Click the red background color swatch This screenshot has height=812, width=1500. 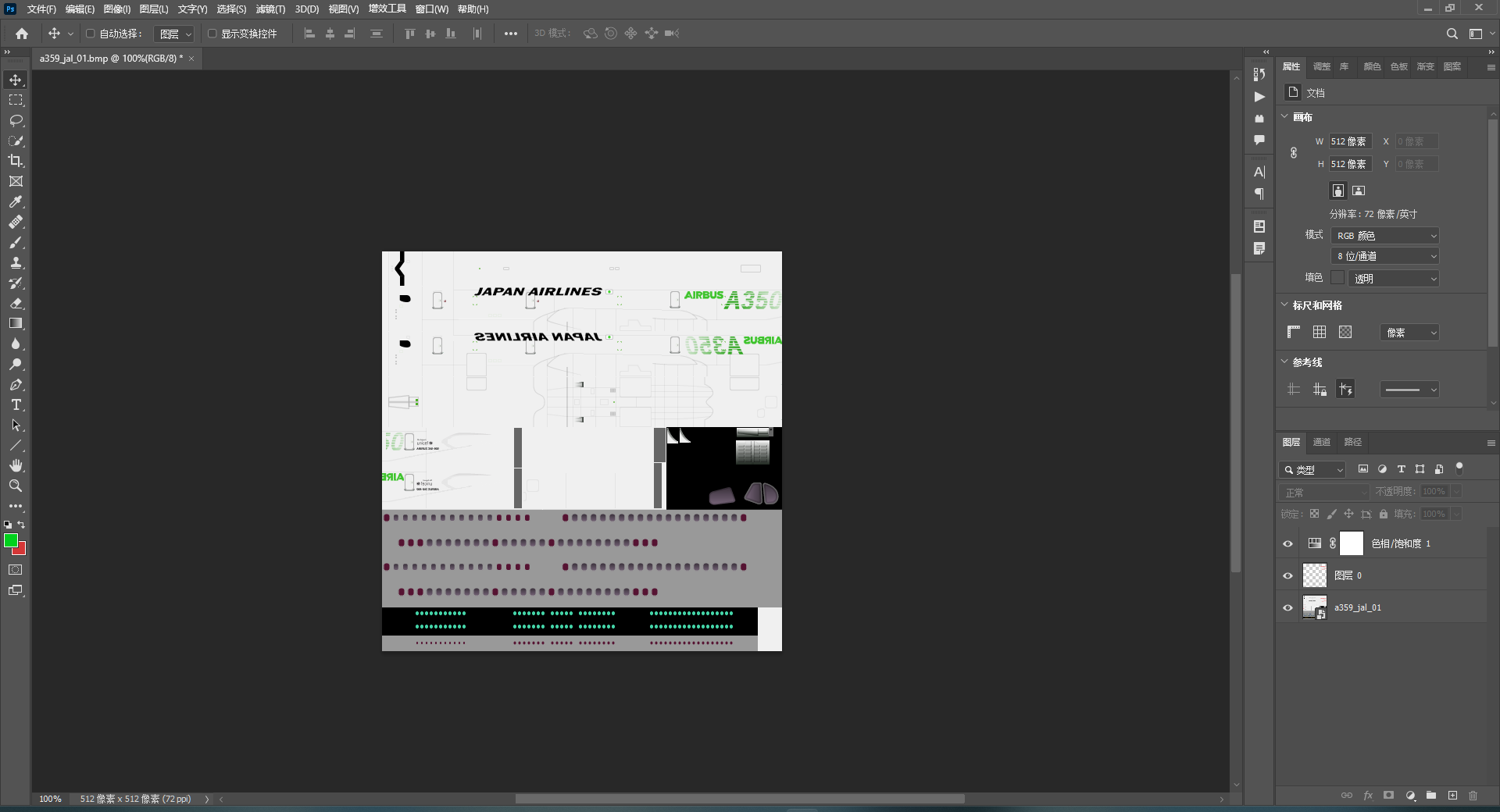(20, 549)
